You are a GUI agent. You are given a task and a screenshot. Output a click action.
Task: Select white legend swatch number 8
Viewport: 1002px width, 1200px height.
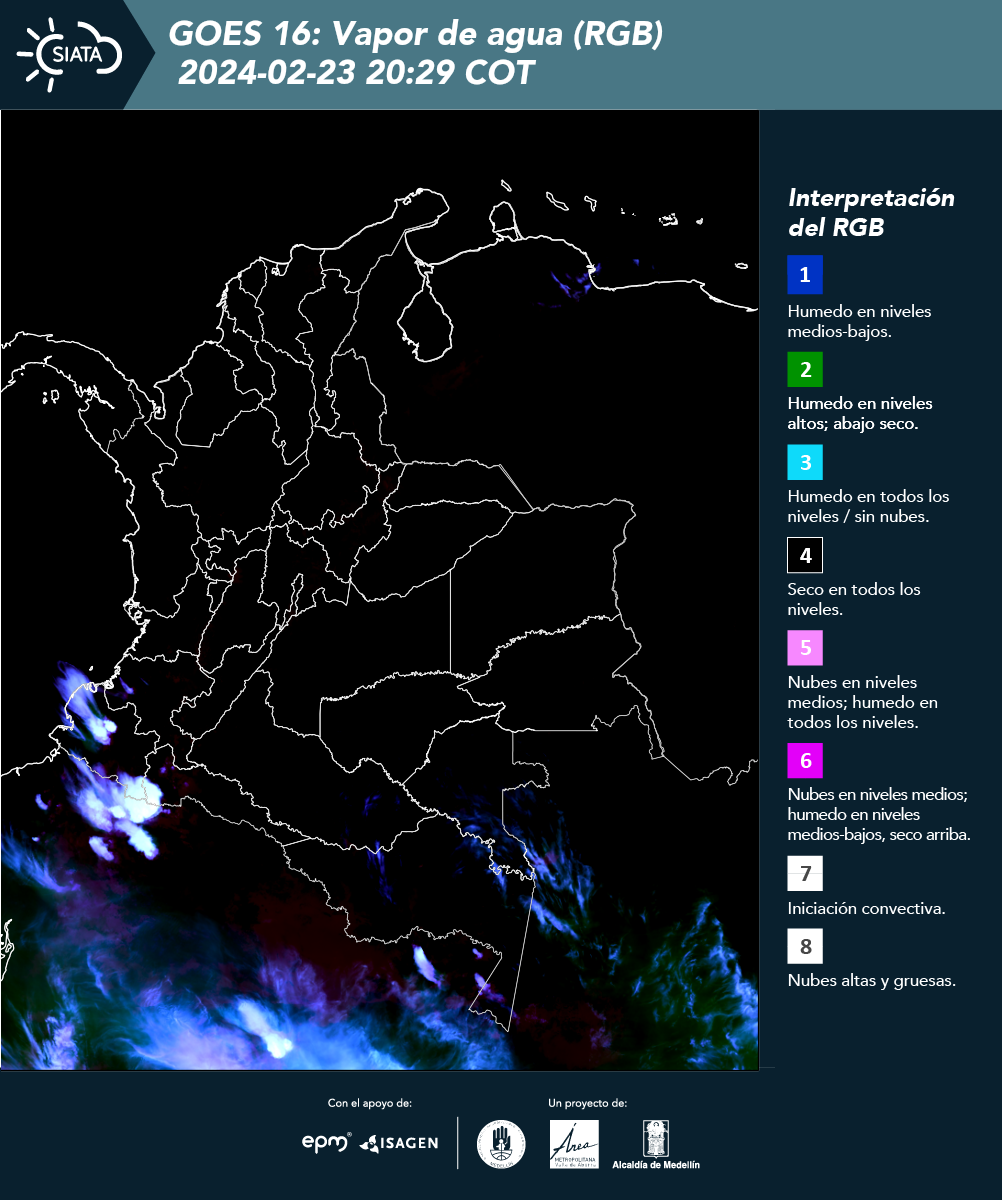click(x=805, y=946)
